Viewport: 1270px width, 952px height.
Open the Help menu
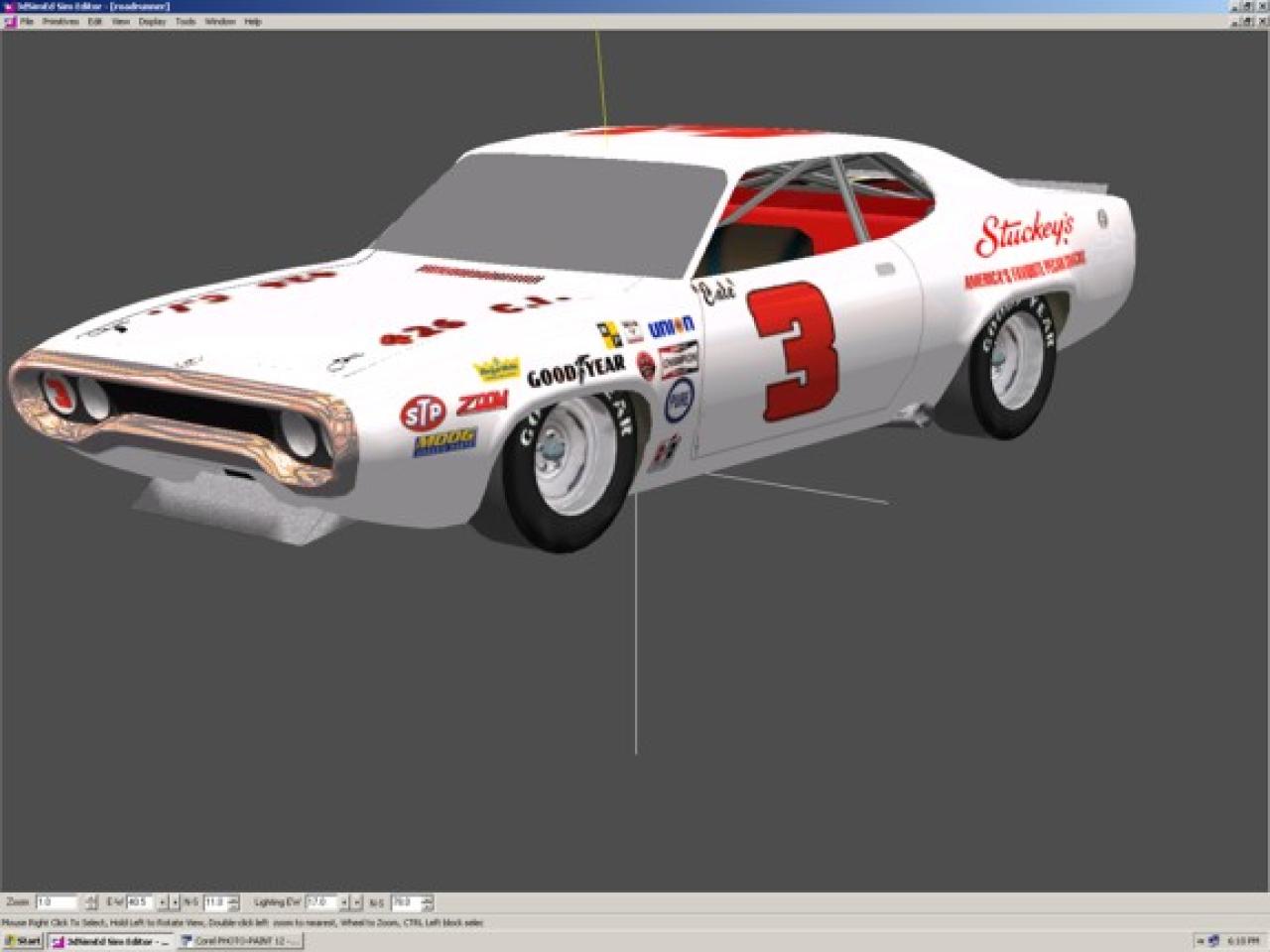tap(253, 21)
